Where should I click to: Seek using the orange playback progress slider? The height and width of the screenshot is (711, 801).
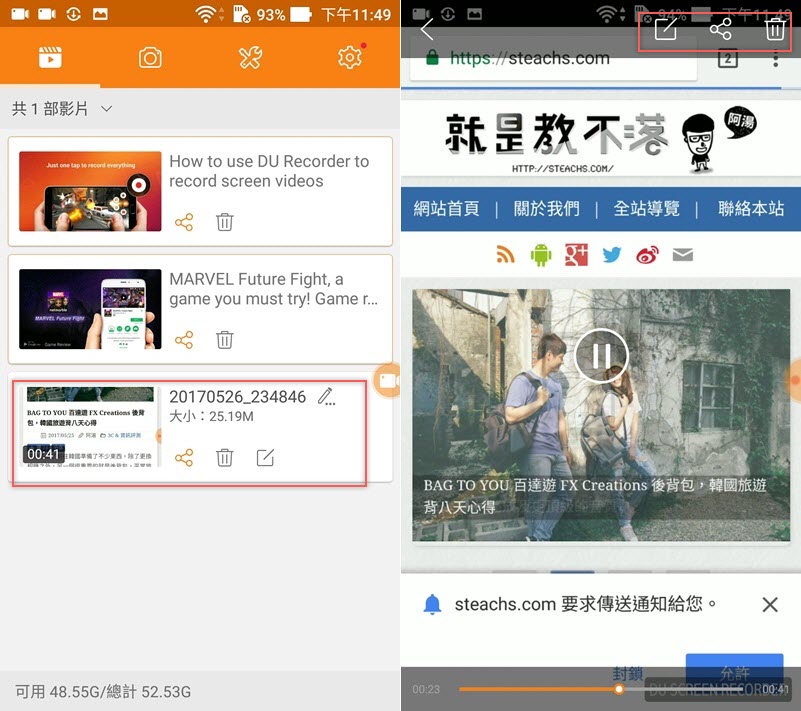pos(619,689)
